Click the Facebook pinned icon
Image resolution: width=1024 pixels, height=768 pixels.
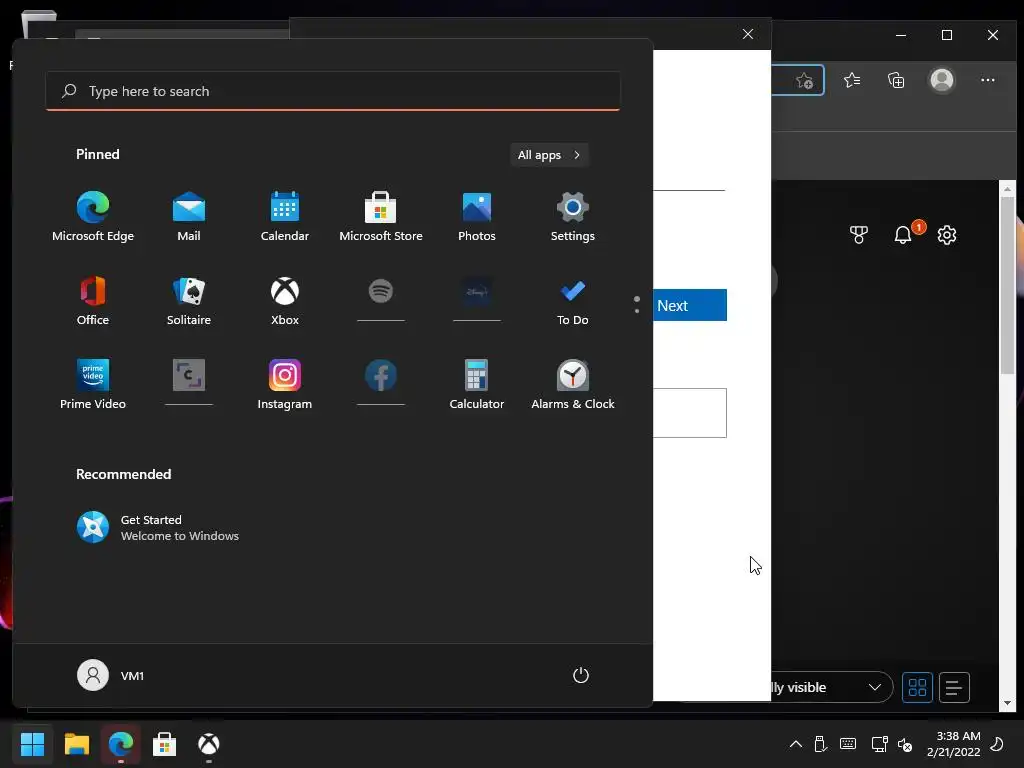click(381, 376)
